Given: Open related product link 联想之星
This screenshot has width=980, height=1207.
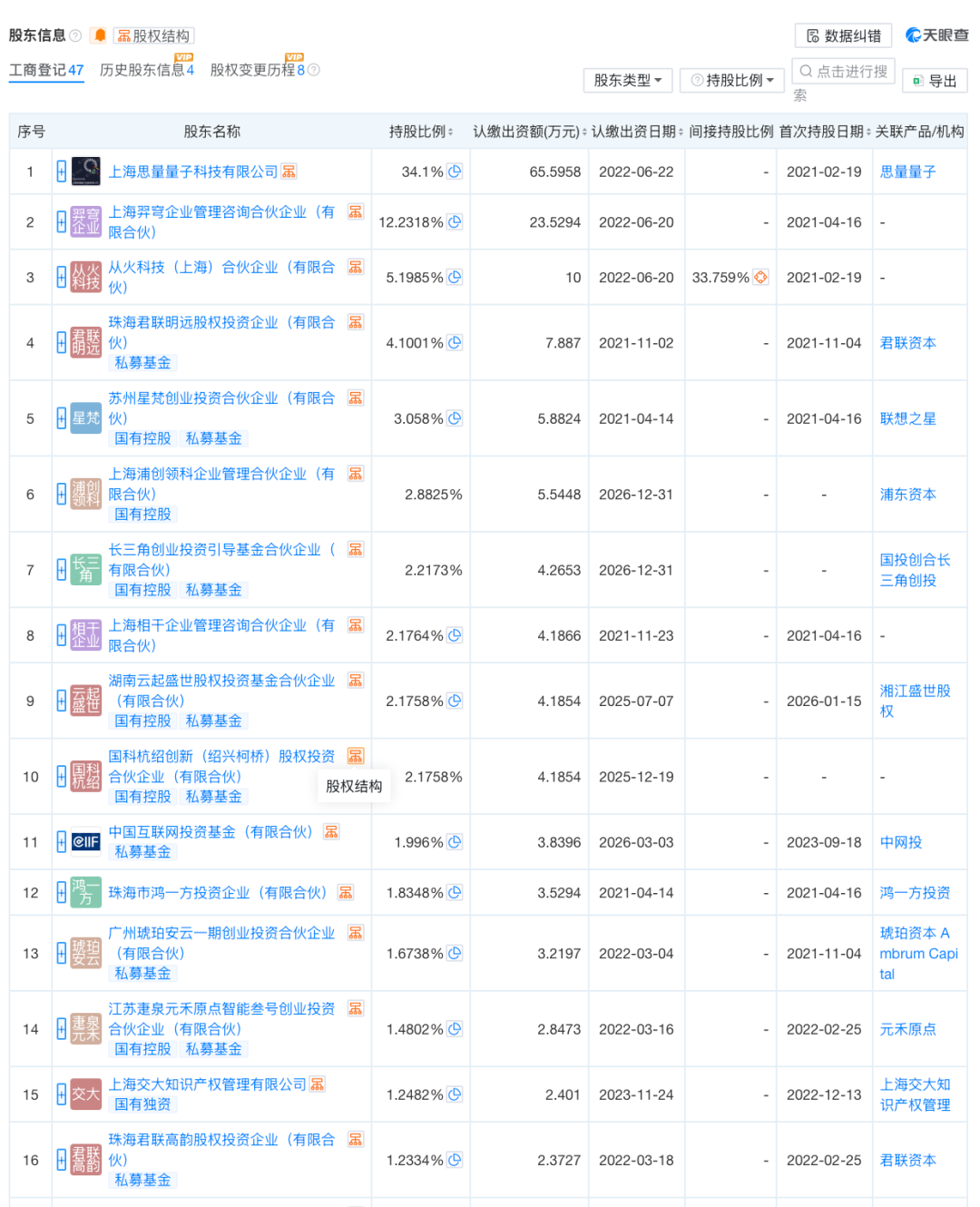Looking at the screenshot, I should click(x=908, y=418).
